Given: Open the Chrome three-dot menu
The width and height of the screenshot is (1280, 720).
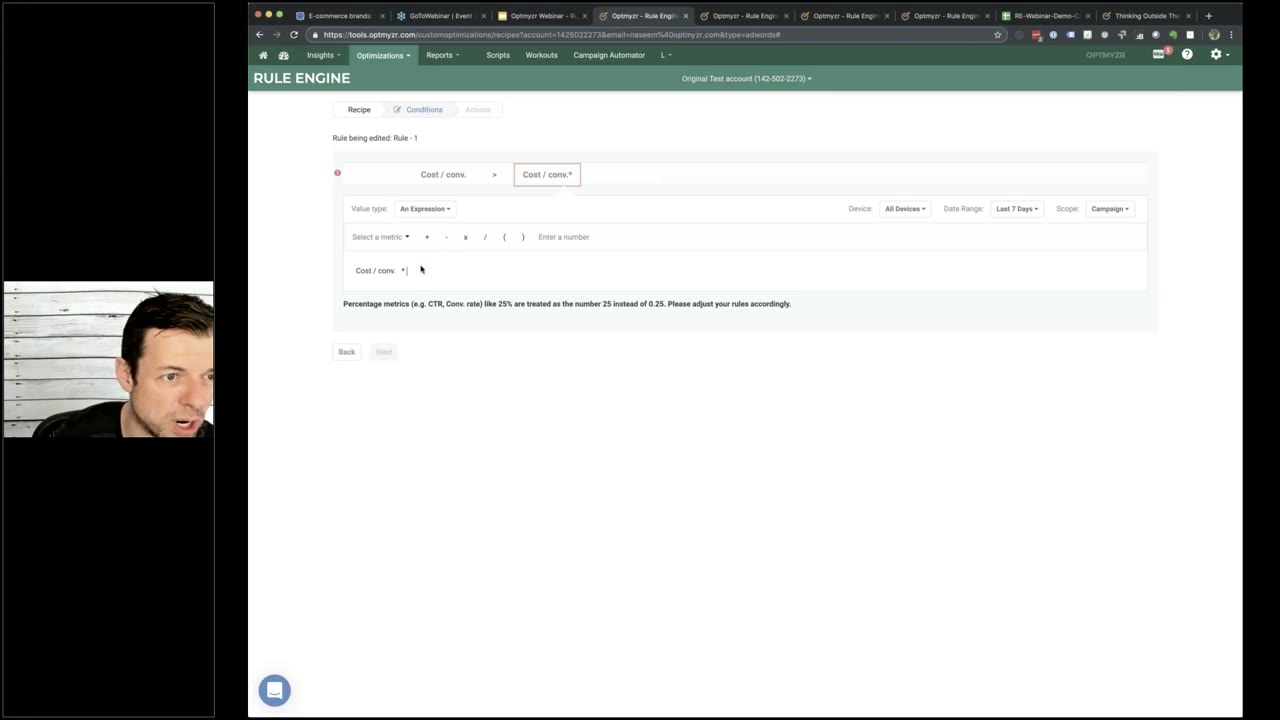Looking at the screenshot, I should tap(1231, 35).
